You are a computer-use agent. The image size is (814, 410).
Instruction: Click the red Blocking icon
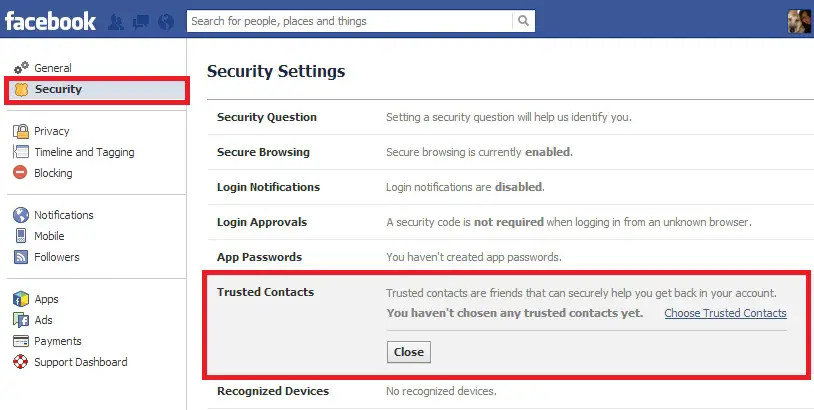pyautogui.click(x=20, y=172)
